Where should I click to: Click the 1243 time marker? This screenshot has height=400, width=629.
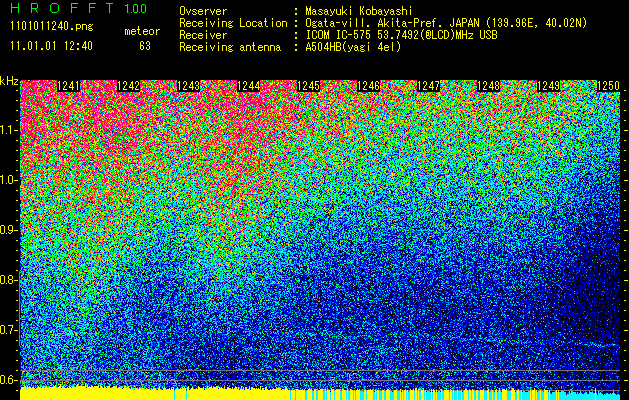point(189,86)
